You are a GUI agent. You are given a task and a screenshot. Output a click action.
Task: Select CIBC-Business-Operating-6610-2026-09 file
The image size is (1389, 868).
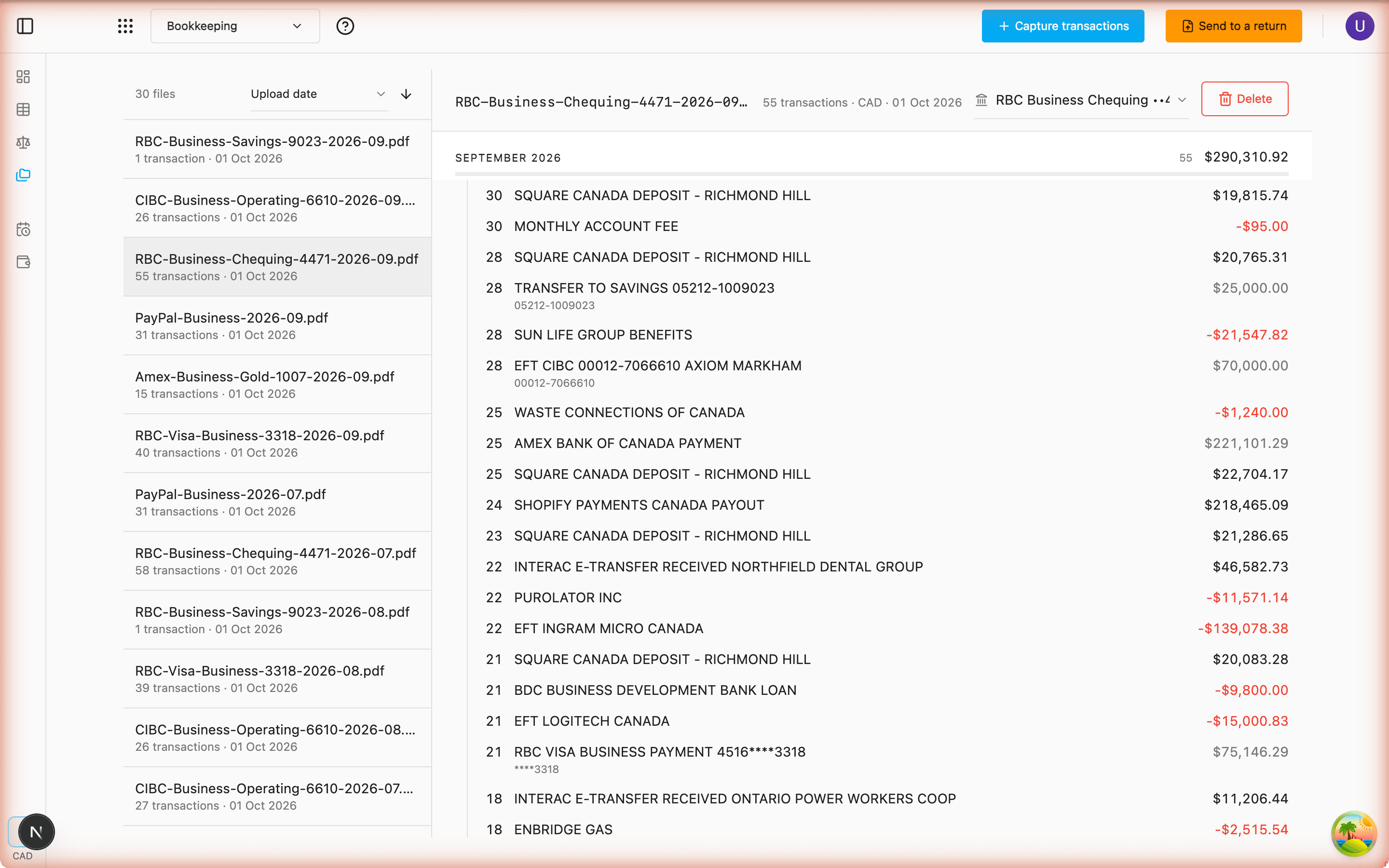277,208
